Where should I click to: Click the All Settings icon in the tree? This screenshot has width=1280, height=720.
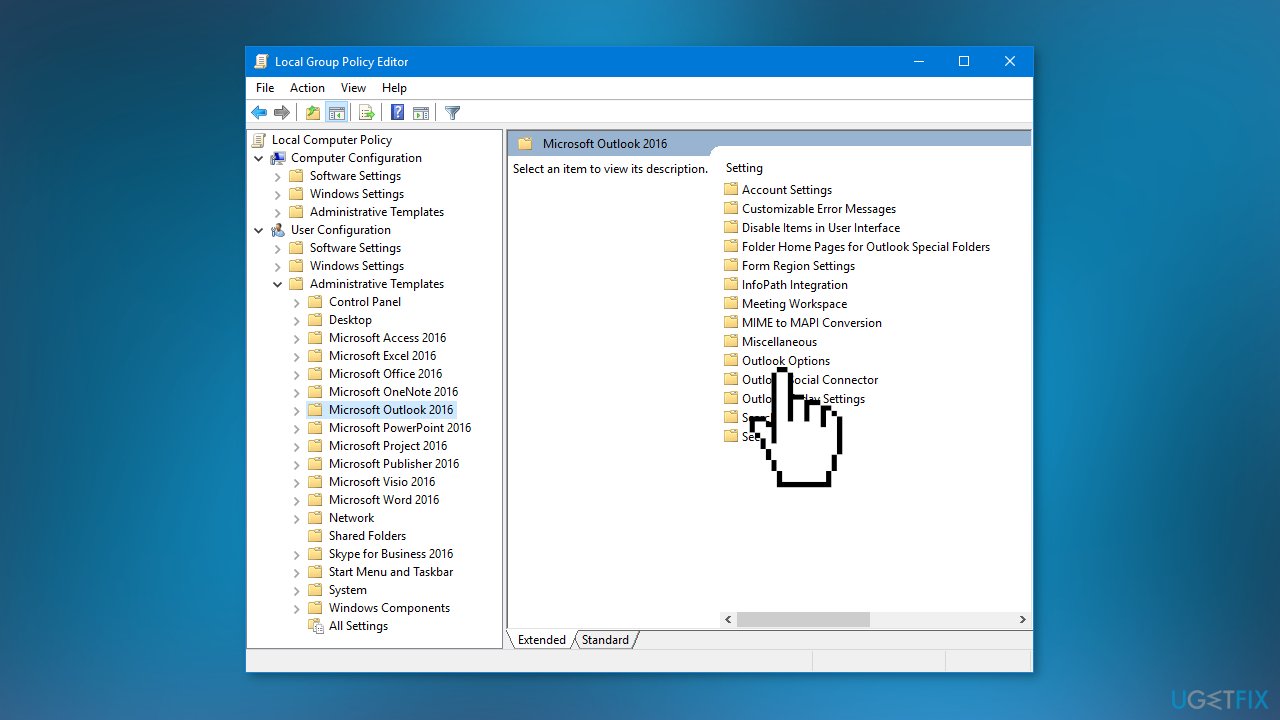point(316,626)
